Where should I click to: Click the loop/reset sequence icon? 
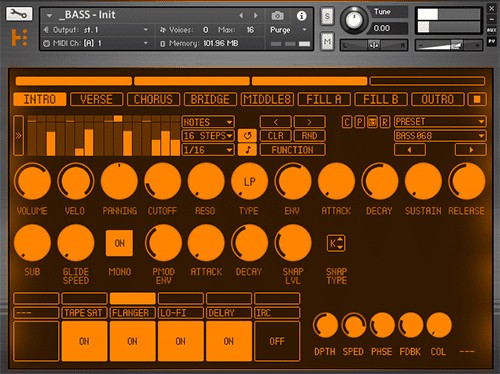[247, 136]
